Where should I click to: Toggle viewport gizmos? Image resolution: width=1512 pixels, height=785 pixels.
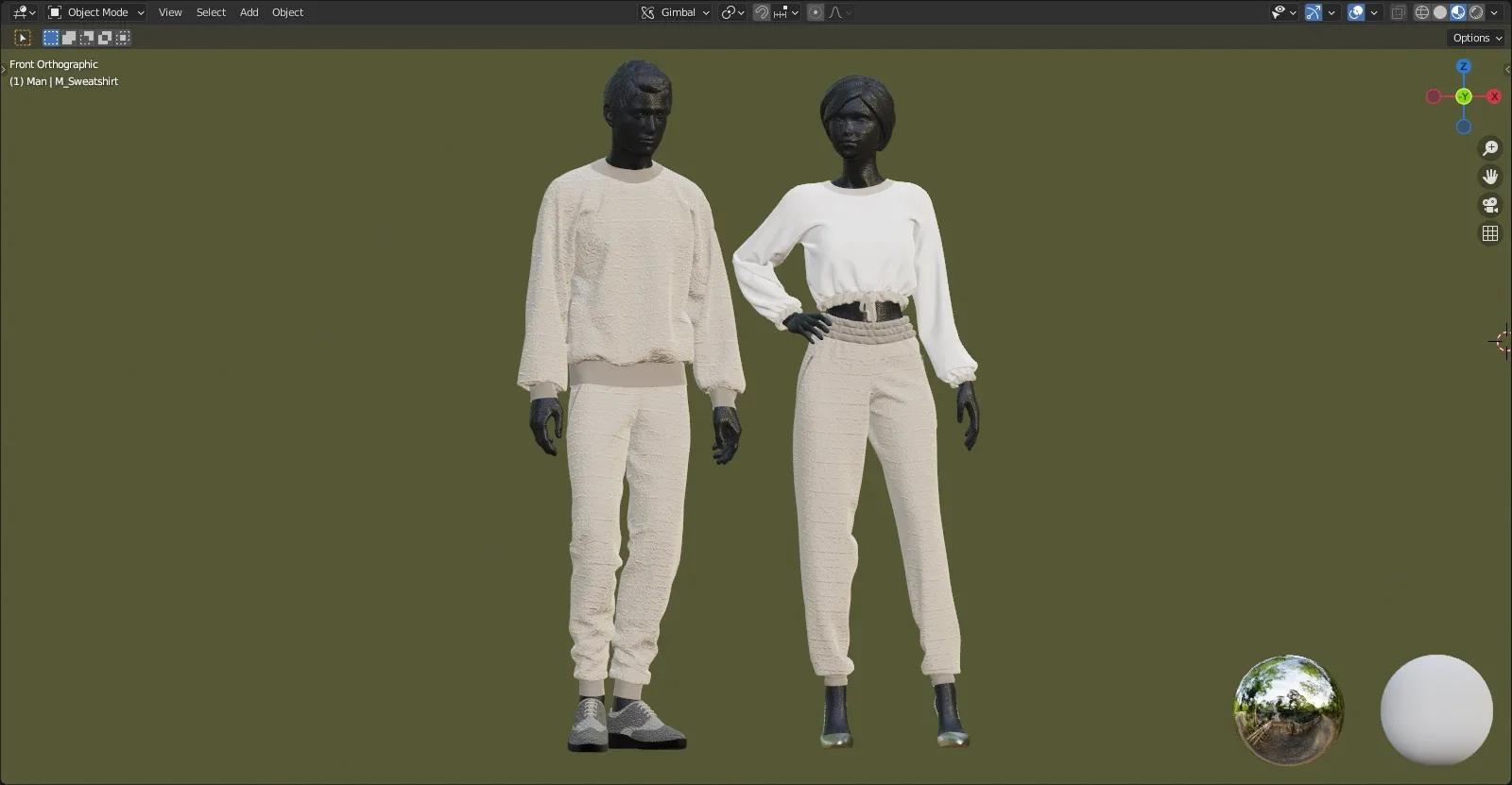click(1314, 12)
